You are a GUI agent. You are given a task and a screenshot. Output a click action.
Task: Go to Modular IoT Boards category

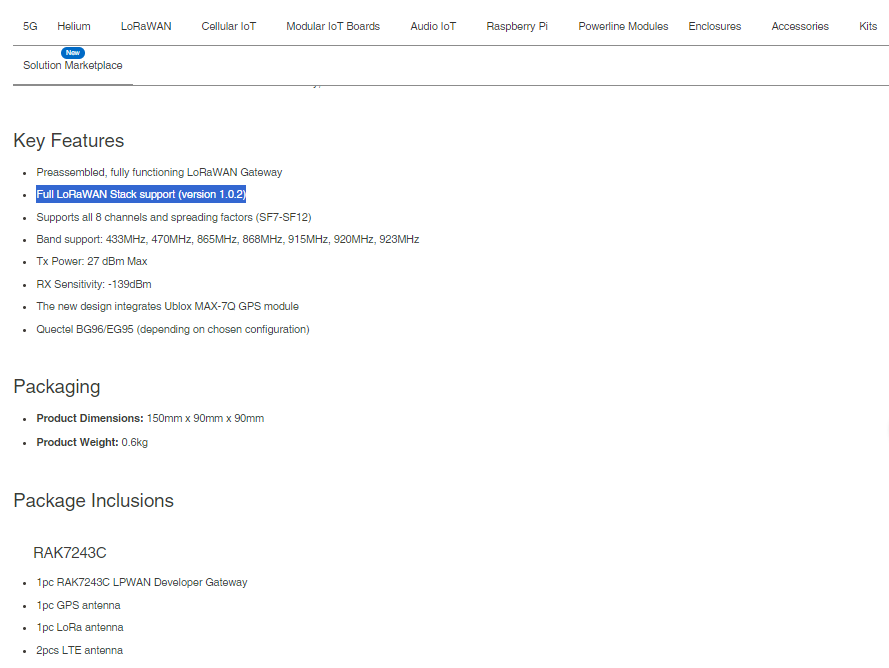point(333,26)
